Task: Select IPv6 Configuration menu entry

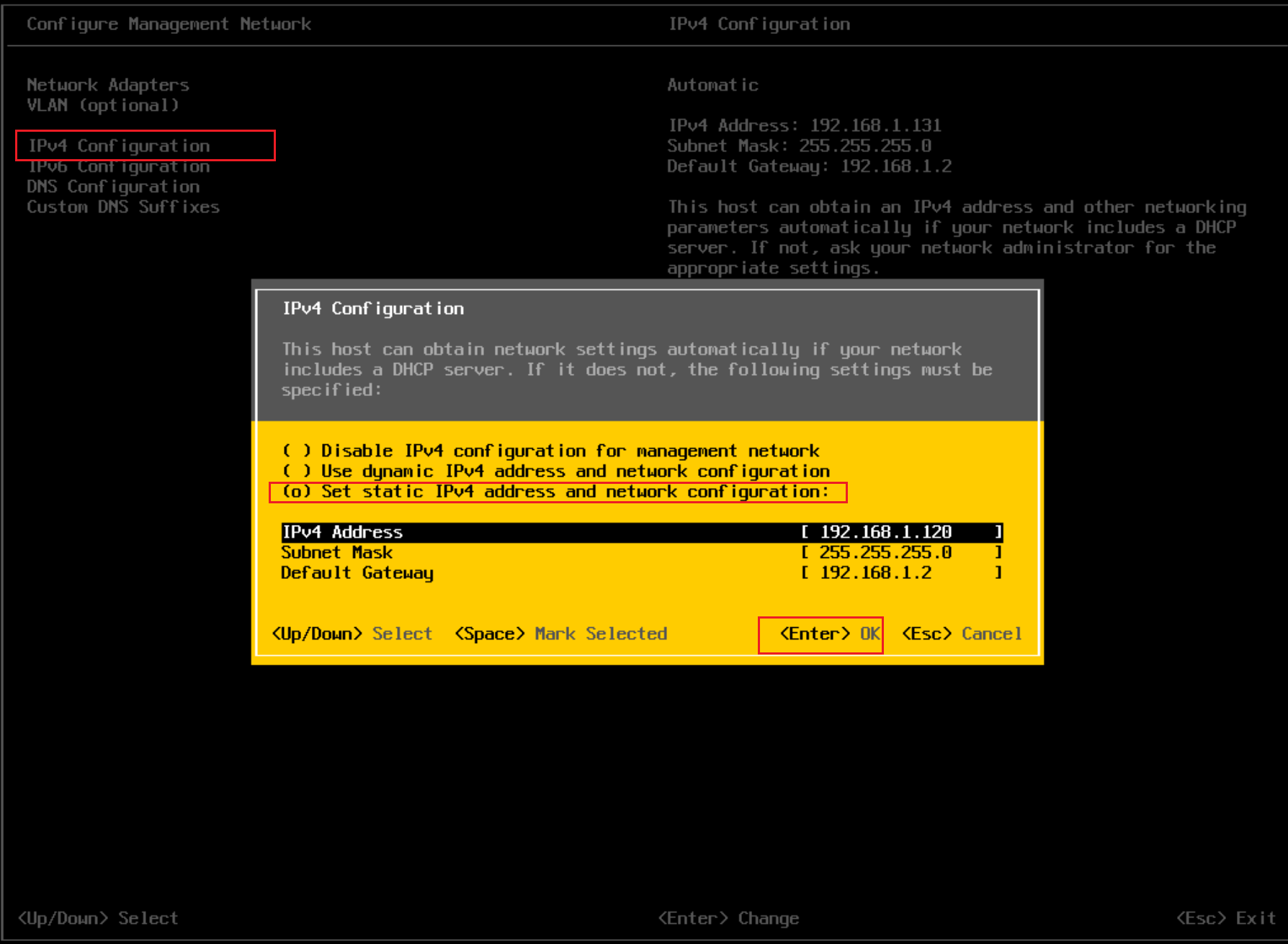Action: [x=119, y=166]
